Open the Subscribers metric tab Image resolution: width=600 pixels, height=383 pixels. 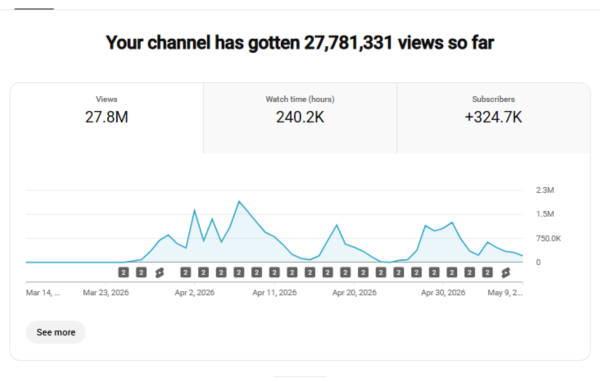[x=493, y=118]
